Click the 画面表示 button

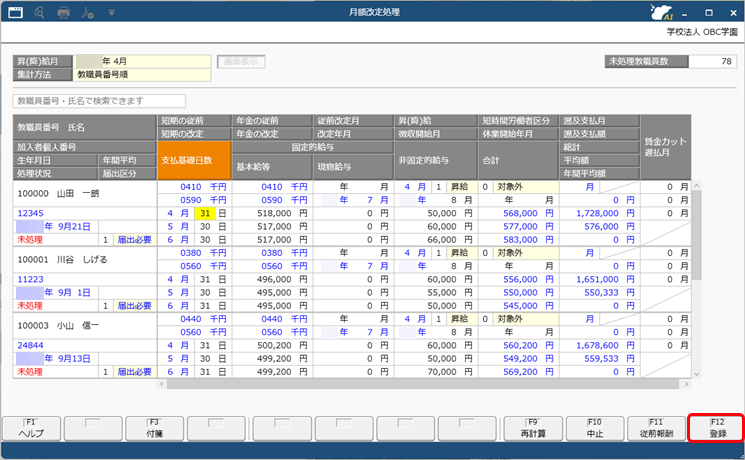click(244, 61)
